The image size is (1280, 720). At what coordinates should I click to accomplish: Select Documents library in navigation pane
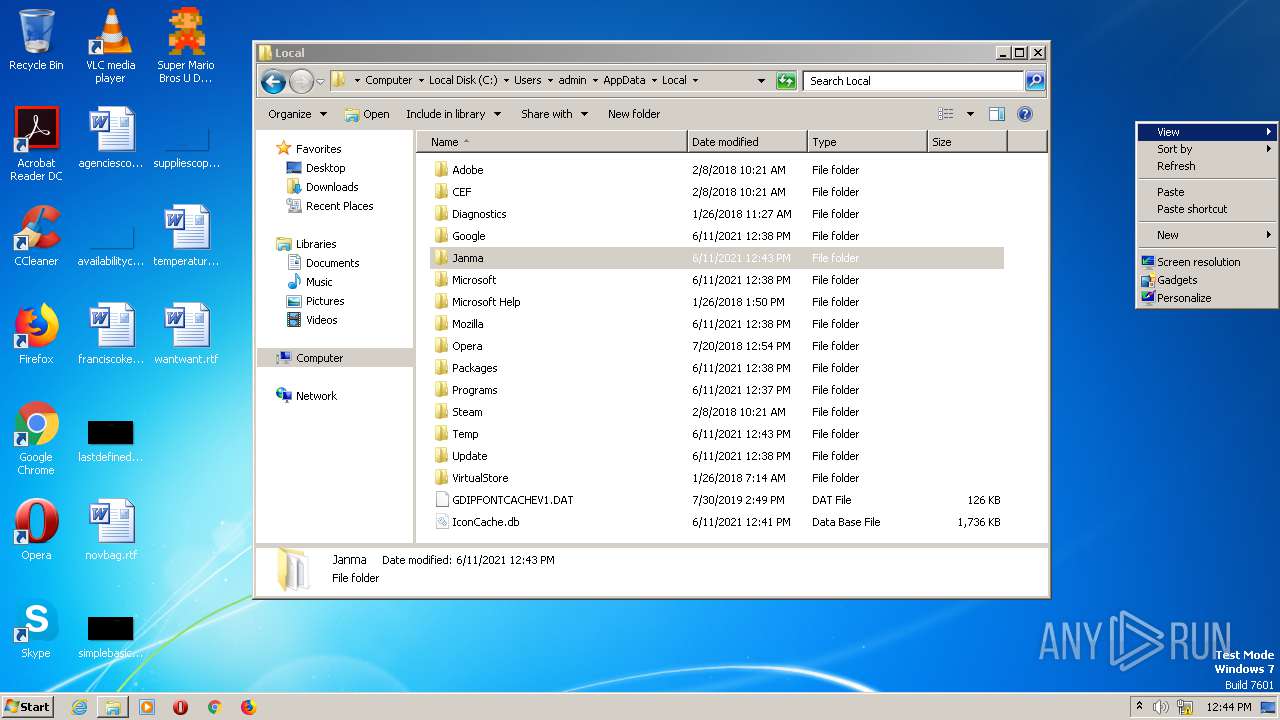(x=332, y=263)
